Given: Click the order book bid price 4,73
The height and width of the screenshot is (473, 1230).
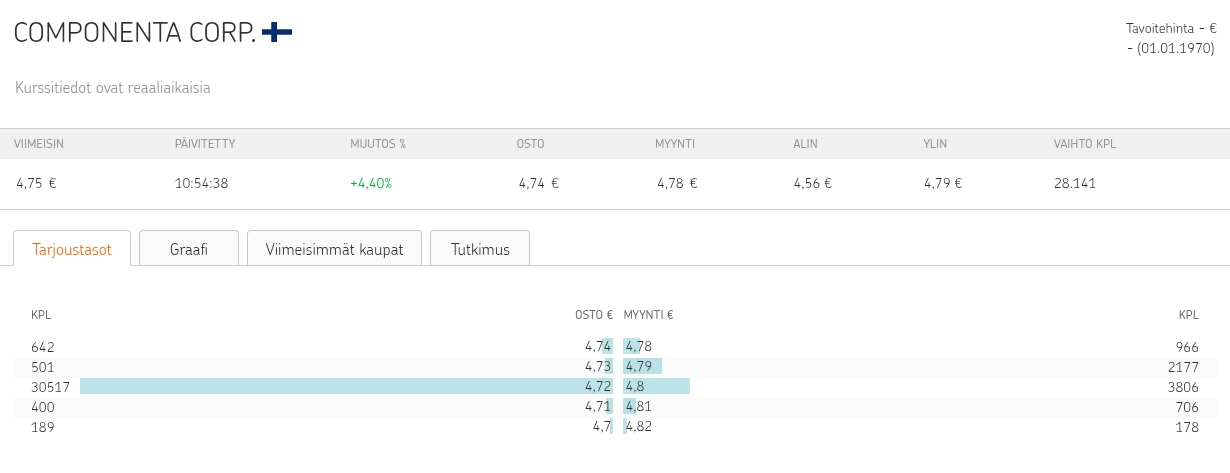Looking at the screenshot, I should coord(598,367).
